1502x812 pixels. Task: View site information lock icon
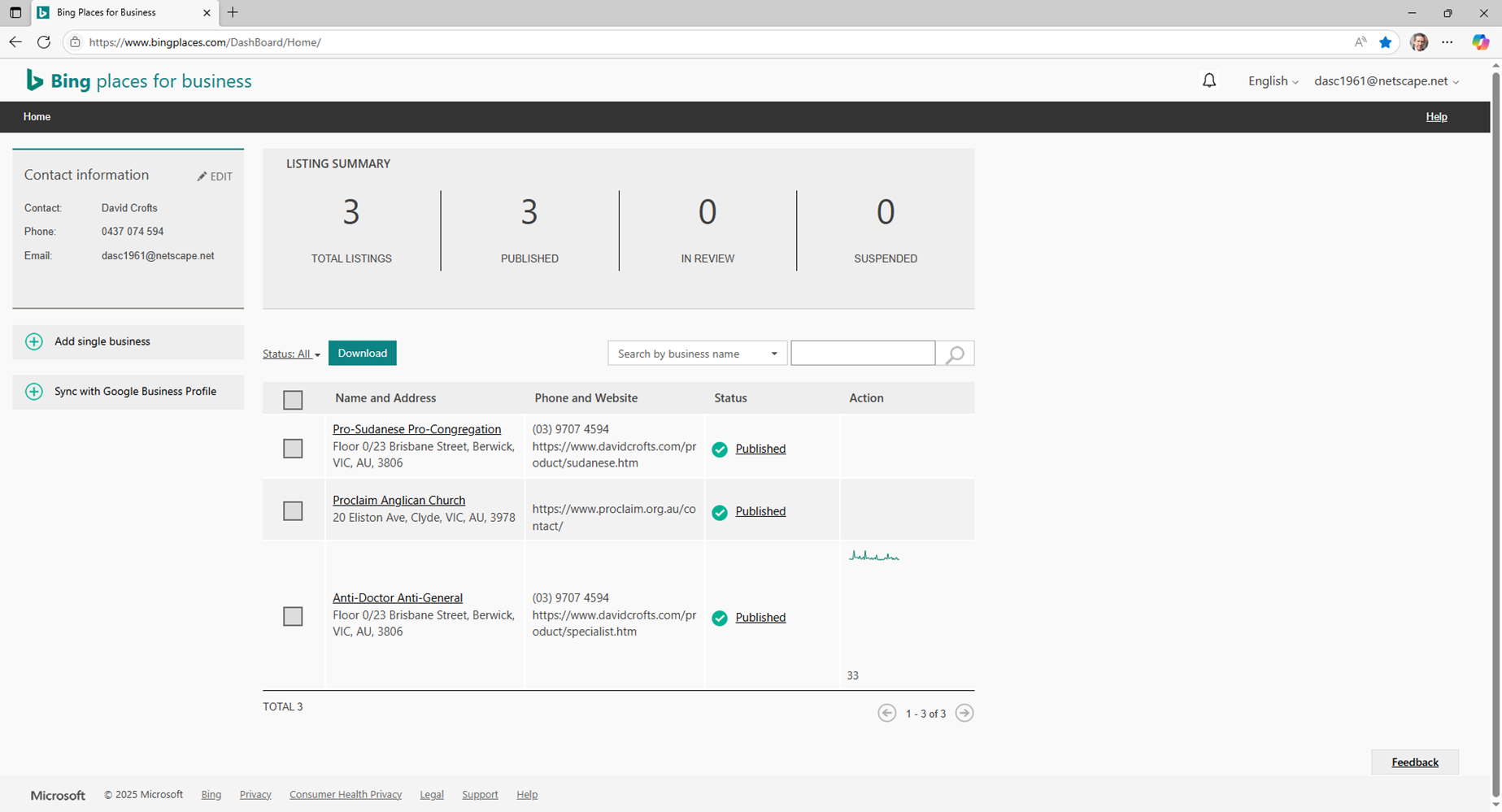click(75, 42)
